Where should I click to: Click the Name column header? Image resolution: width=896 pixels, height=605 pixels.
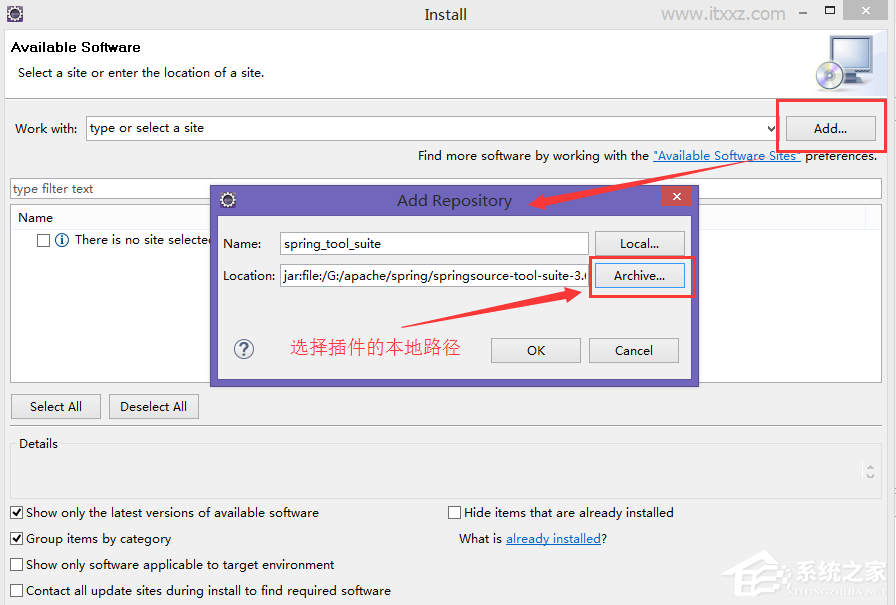35,217
